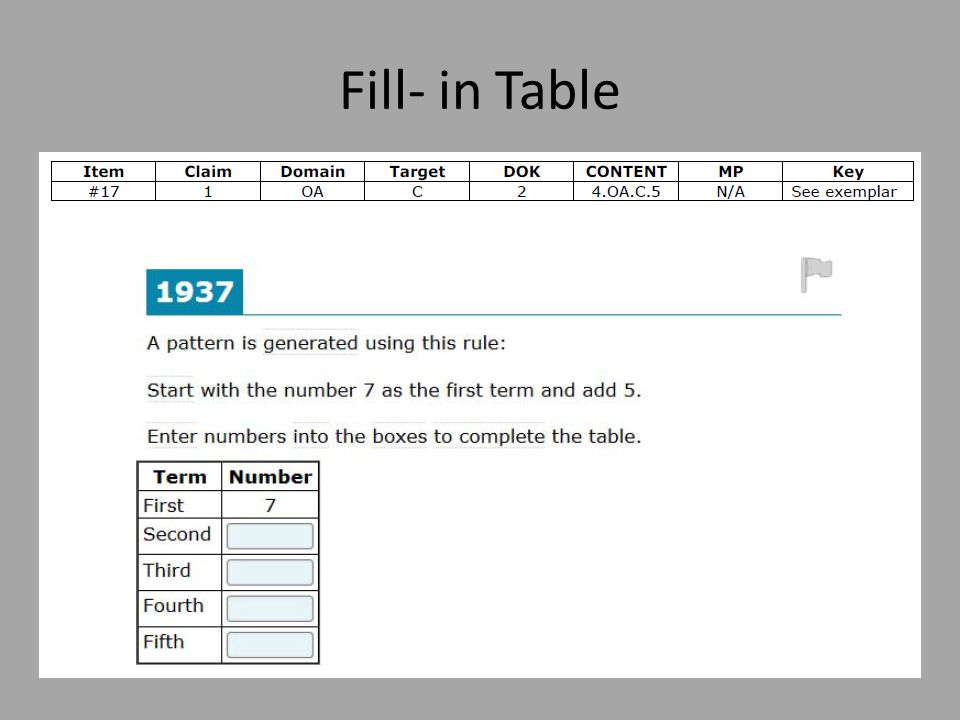Screen dimensions: 960x720
Task: Click the gray flag icon
Action: tap(816, 275)
